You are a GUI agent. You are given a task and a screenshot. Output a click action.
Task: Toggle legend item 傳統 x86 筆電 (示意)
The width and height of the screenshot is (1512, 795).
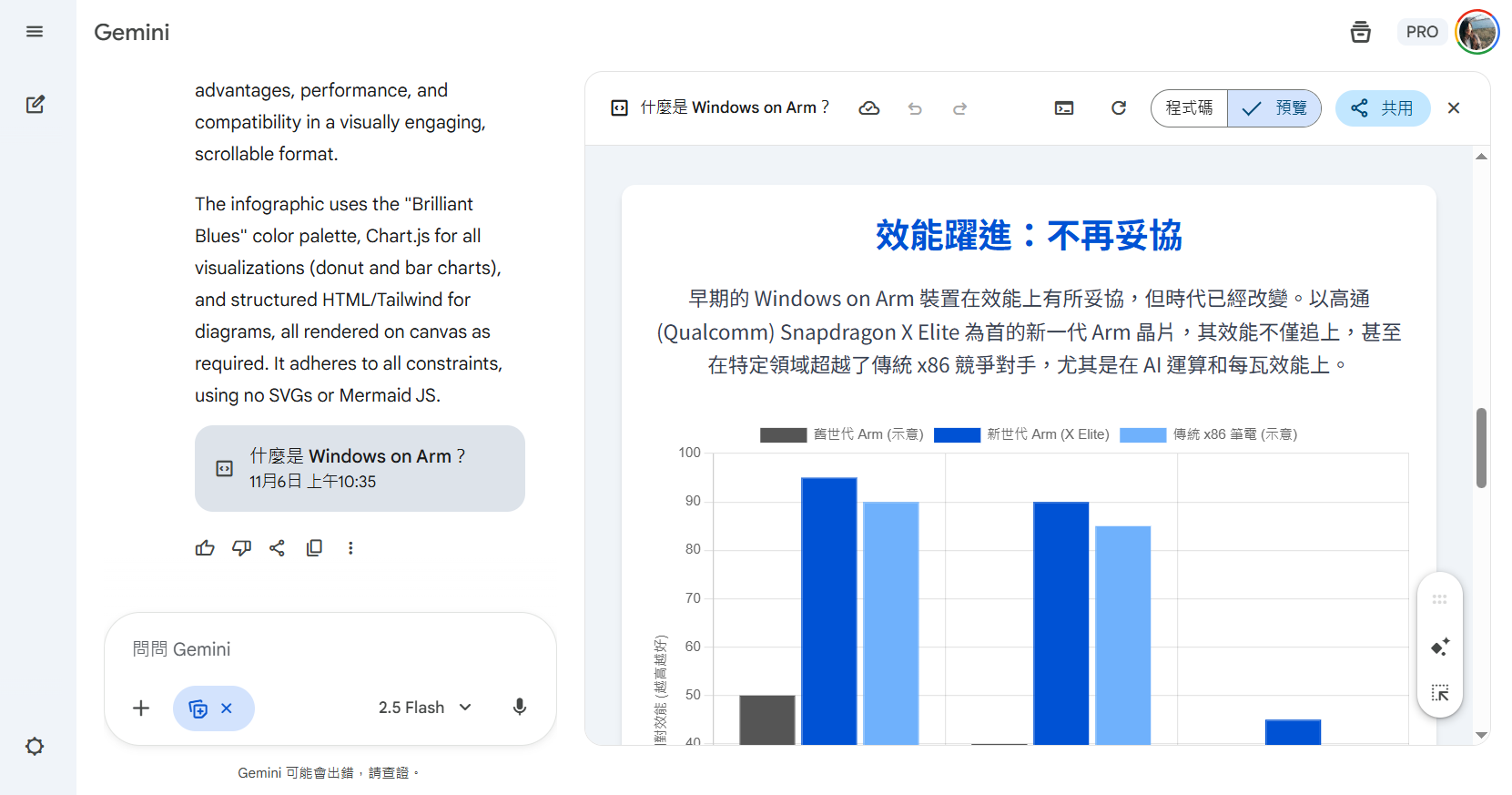tap(1209, 434)
